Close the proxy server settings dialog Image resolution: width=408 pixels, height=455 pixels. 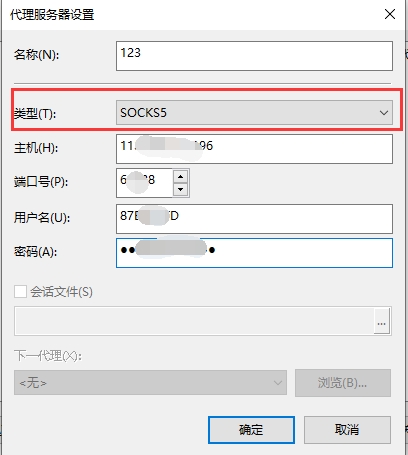pyautogui.click(x=390, y=14)
